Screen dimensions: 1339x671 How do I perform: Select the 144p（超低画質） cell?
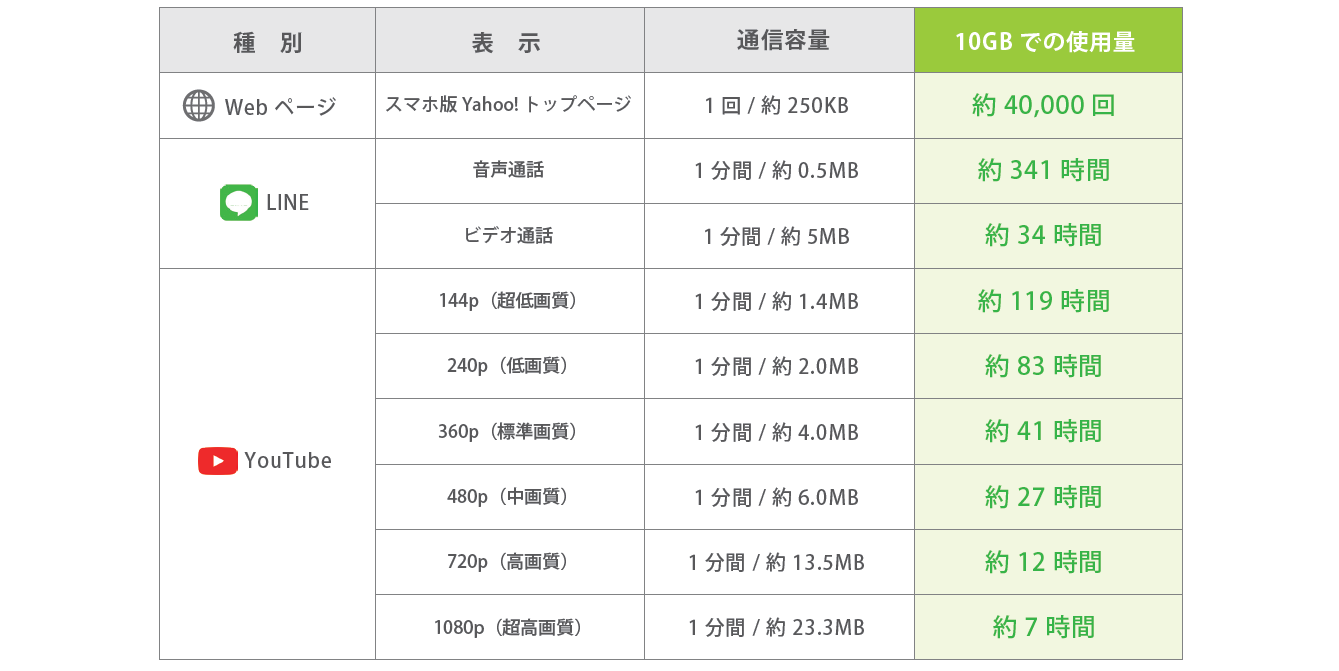tap(510, 301)
